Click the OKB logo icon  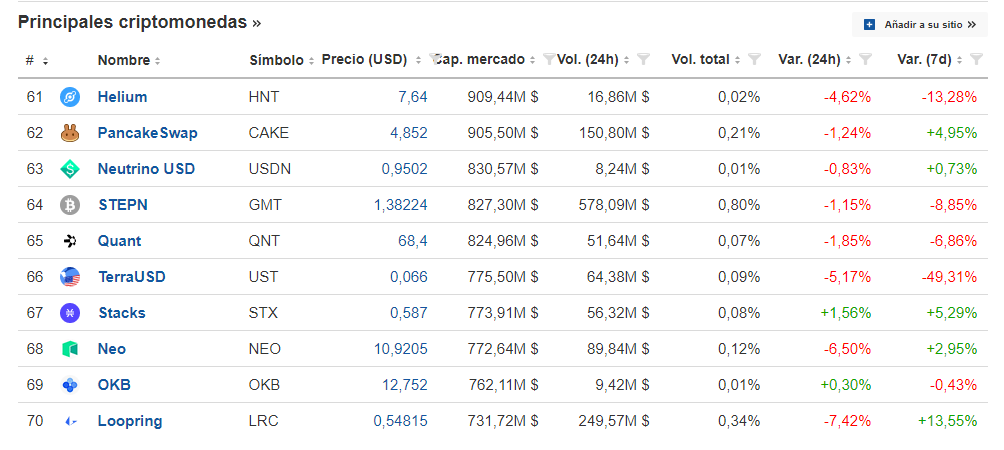pyautogui.click(x=69, y=385)
